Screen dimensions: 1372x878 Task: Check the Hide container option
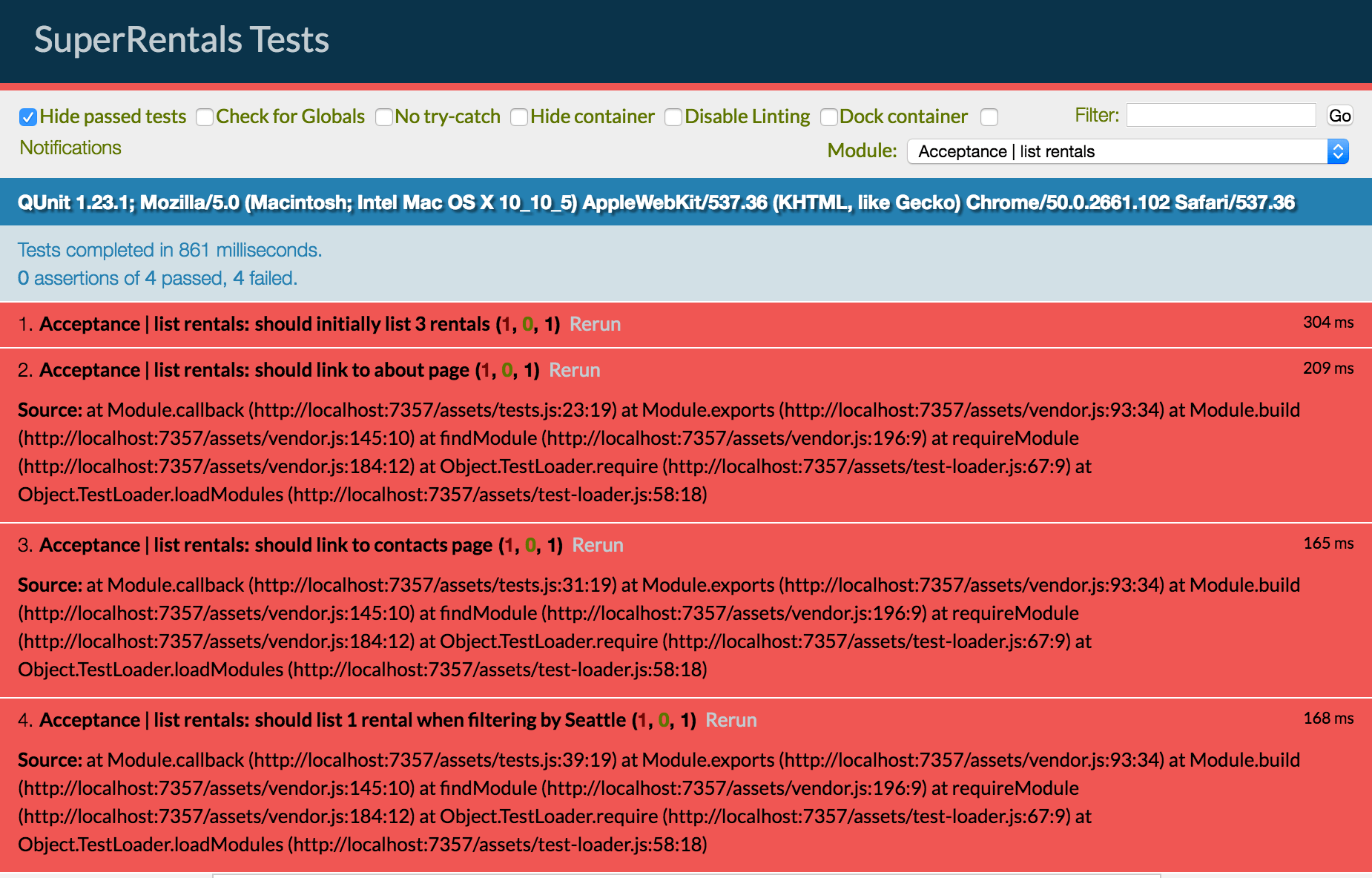tap(519, 117)
